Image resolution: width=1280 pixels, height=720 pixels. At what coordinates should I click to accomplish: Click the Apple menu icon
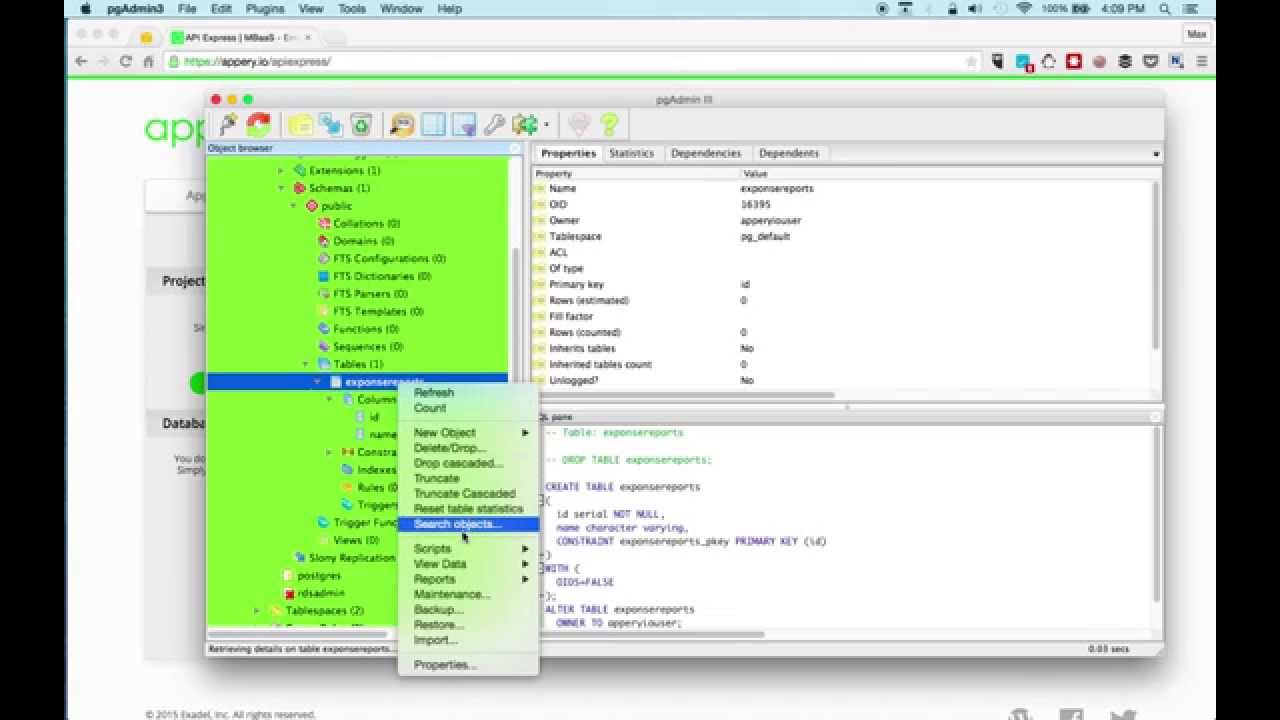[x=85, y=9]
